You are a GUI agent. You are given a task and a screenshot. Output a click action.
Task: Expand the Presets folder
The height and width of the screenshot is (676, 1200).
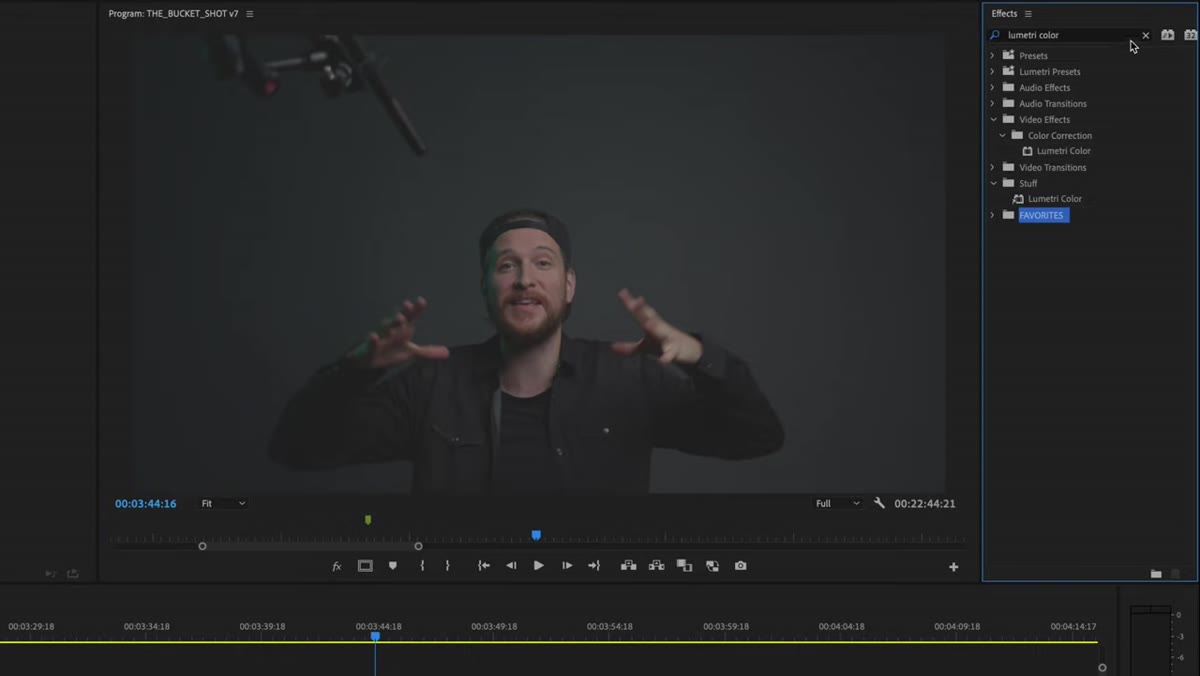[992, 56]
